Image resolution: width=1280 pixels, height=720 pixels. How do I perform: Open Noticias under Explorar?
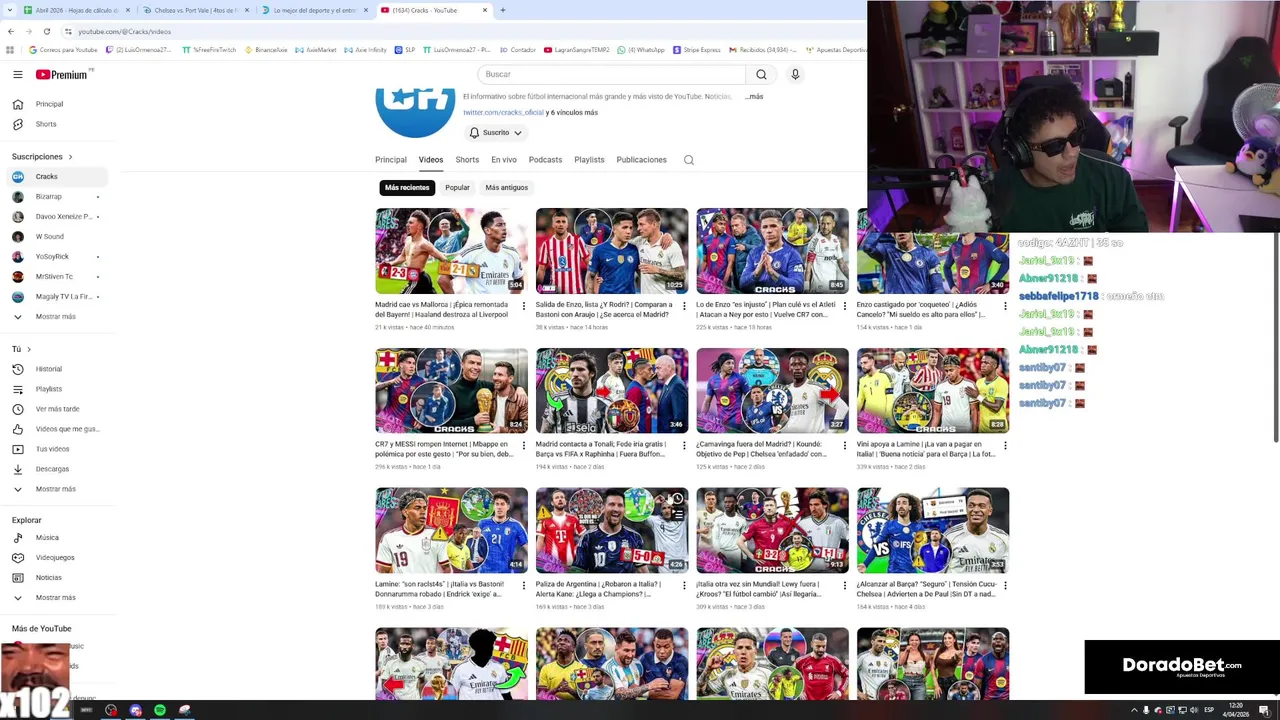coord(49,577)
